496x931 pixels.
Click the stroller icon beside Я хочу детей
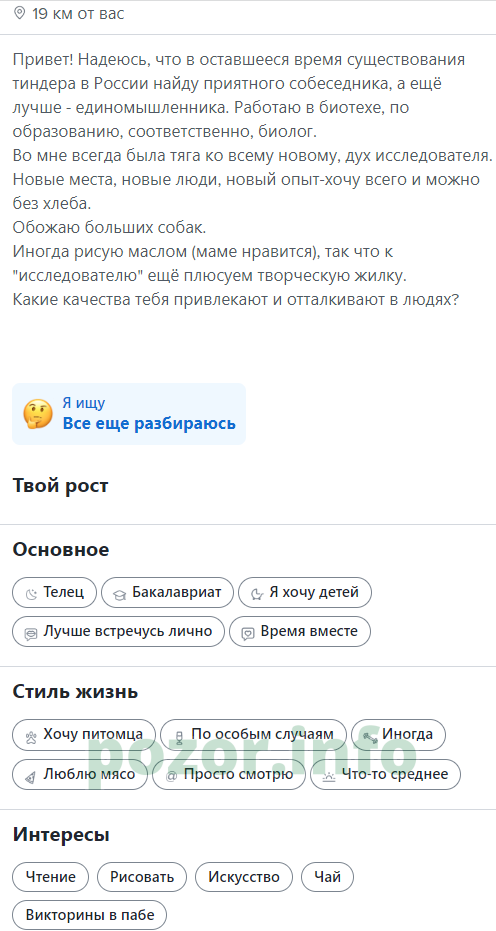257,593
